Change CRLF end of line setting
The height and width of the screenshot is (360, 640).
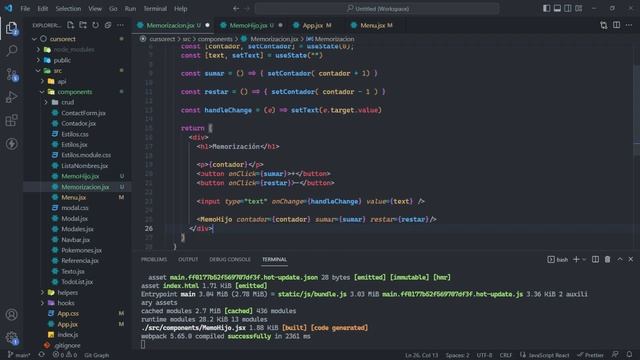click(x=506, y=355)
